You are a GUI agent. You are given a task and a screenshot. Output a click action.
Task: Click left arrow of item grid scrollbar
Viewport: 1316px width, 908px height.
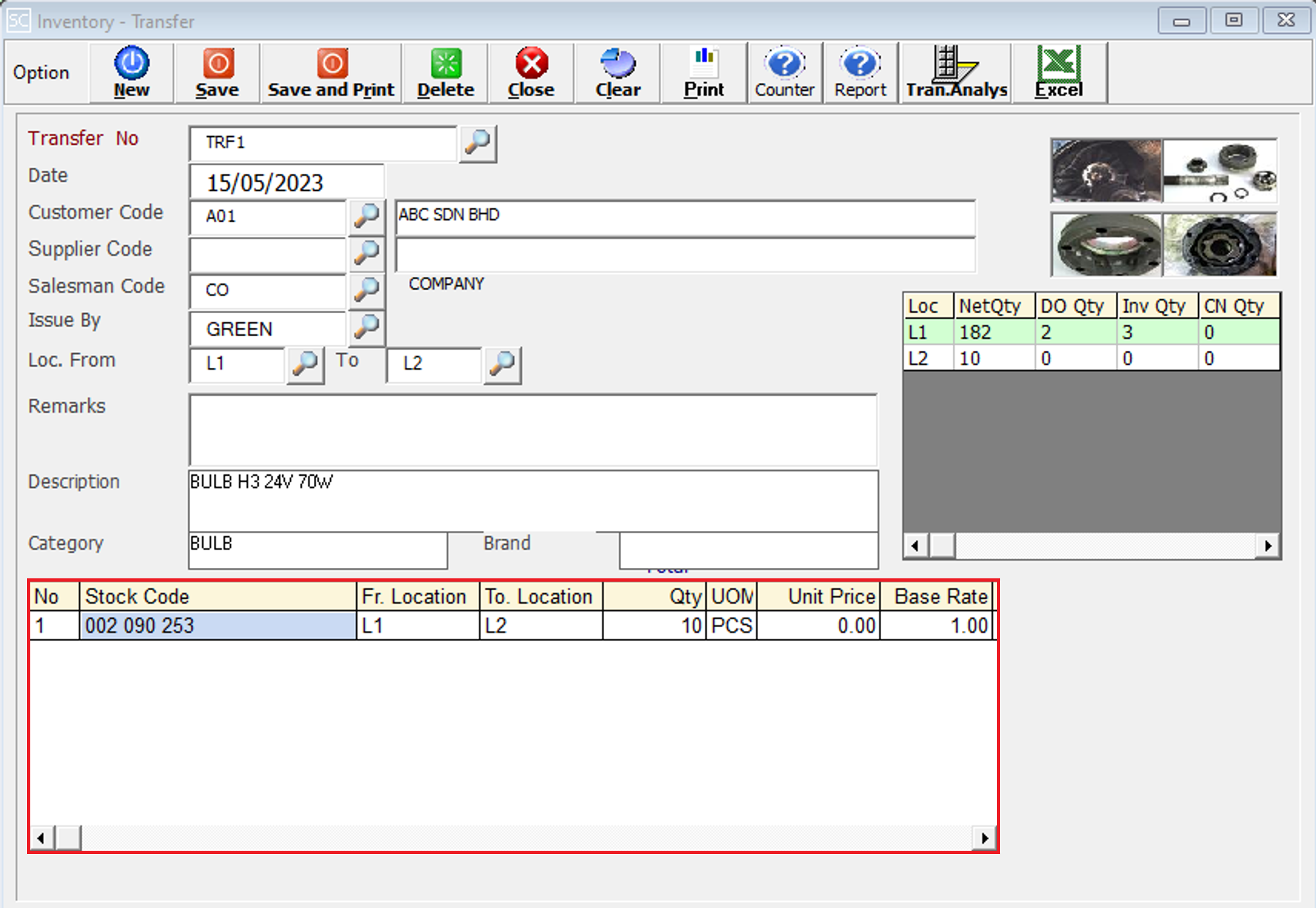point(41,838)
